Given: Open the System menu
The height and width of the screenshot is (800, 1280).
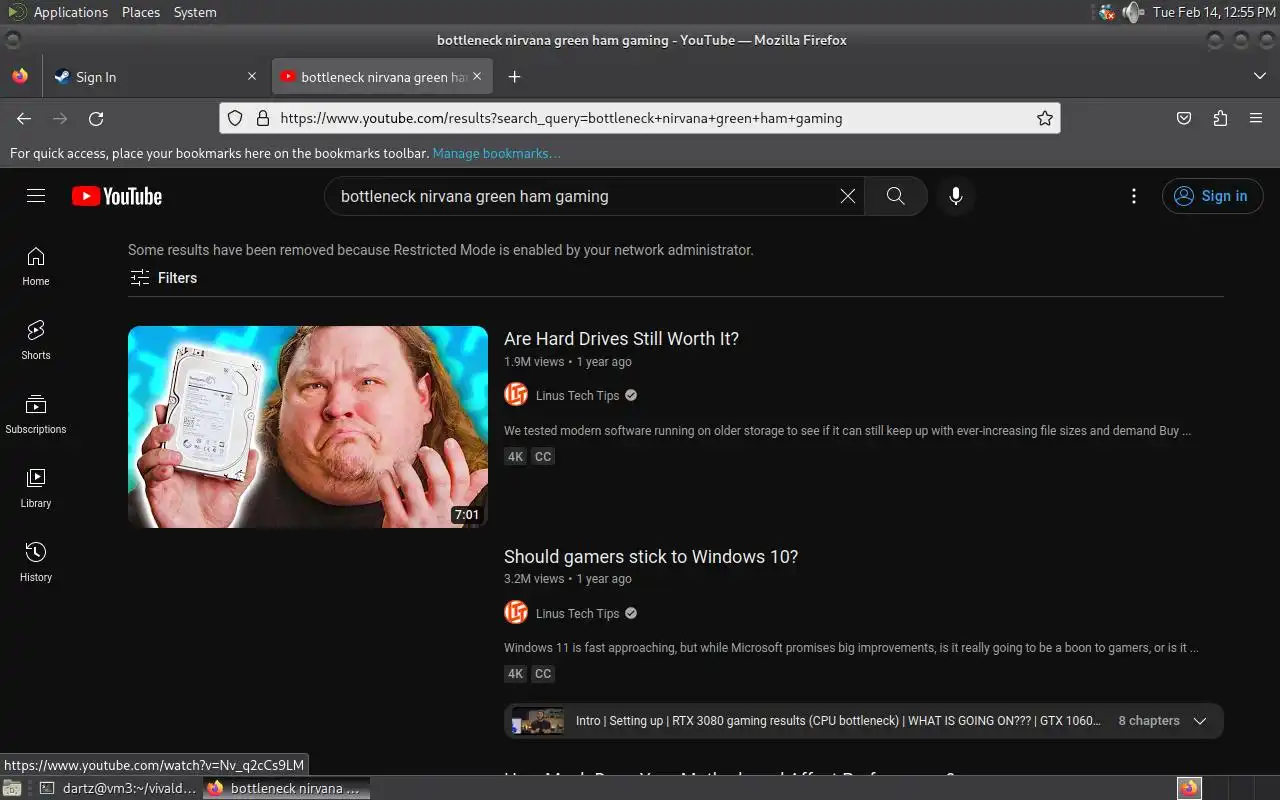Looking at the screenshot, I should click(195, 12).
